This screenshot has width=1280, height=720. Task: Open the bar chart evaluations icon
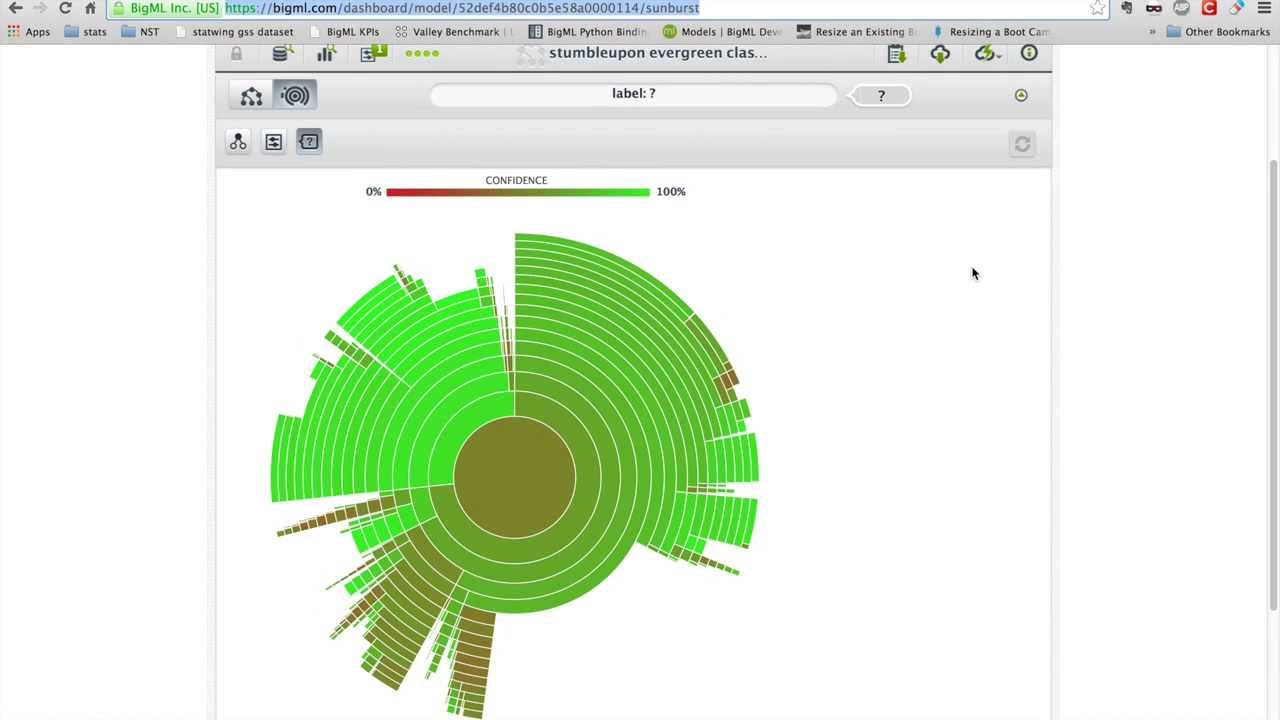(x=325, y=54)
